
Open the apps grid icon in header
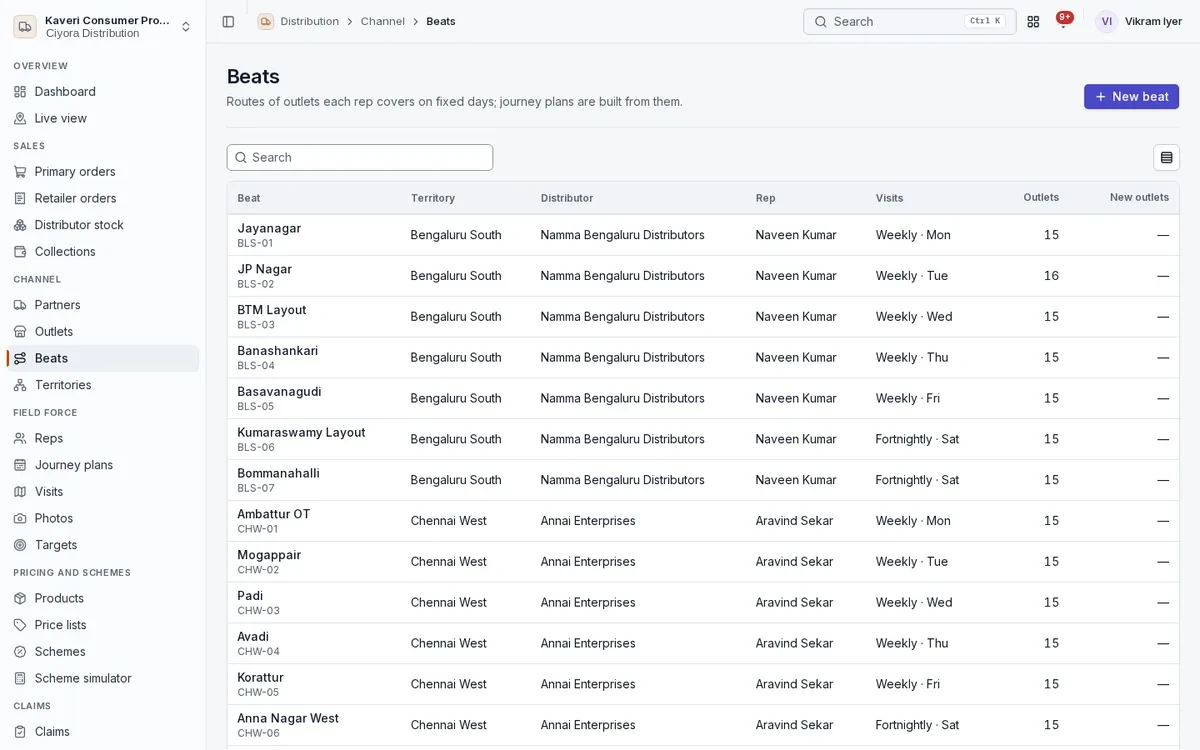[x=1033, y=21]
